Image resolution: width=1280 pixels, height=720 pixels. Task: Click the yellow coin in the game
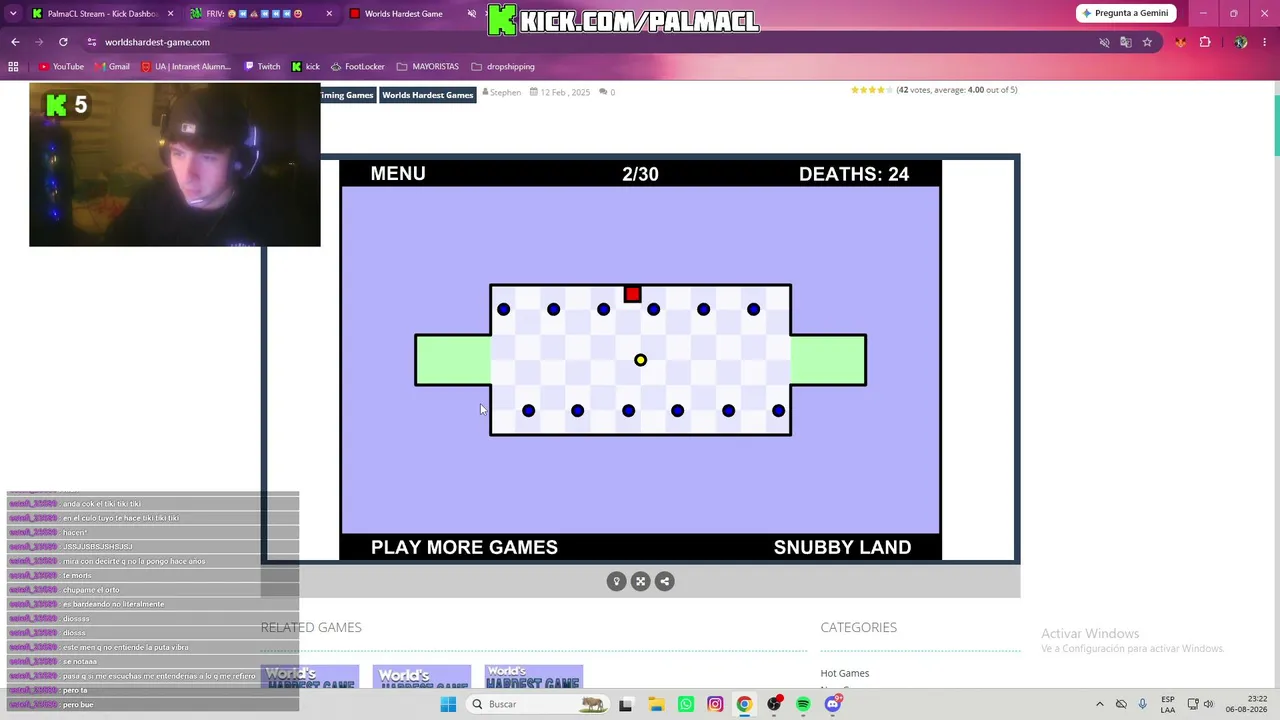(640, 360)
